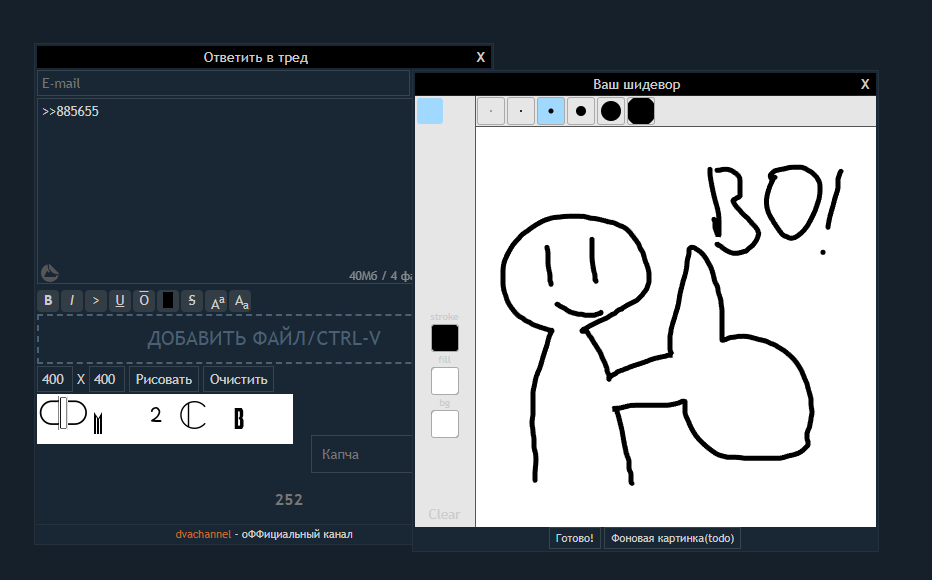Apply subscript formatting button
The width and height of the screenshot is (932, 580).
tap(241, 301)
